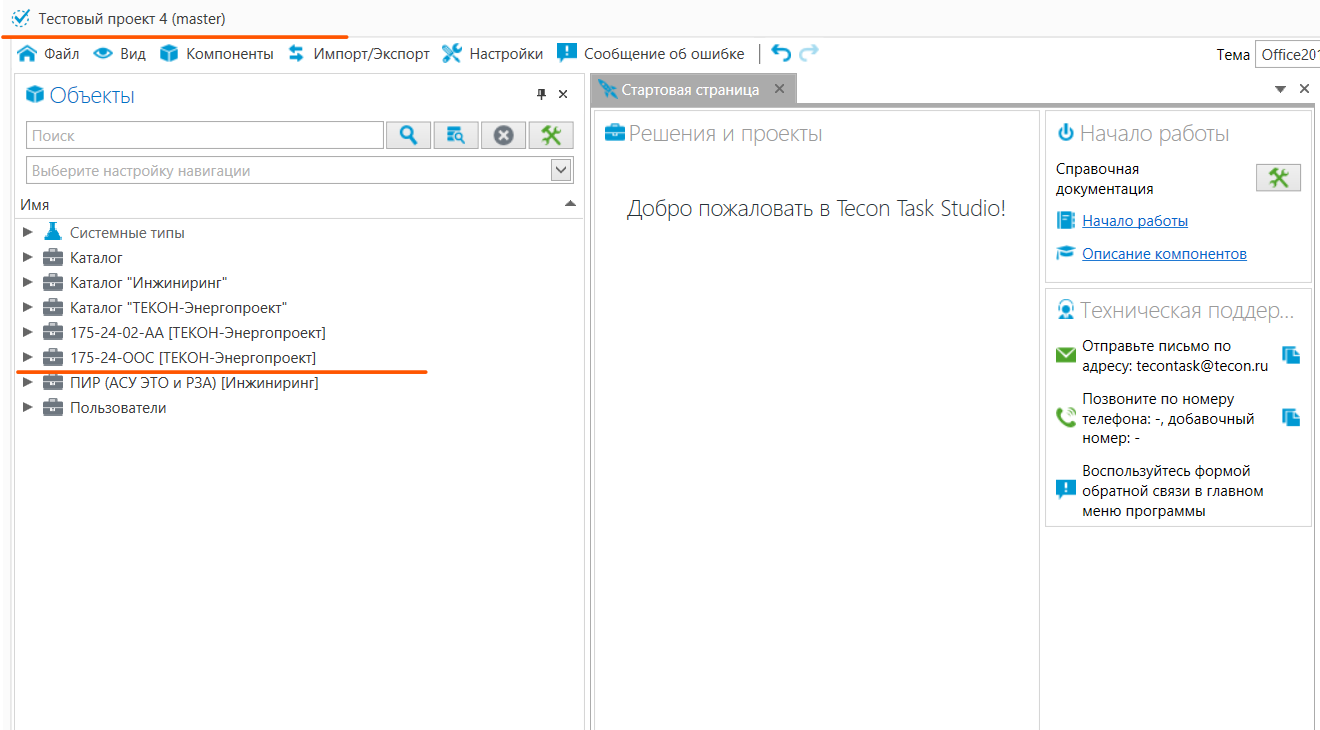Image resolution: width=1320 pixels, height=730 pixels.
Task: Open the Настройки menu
Action: tap(492, 54)
